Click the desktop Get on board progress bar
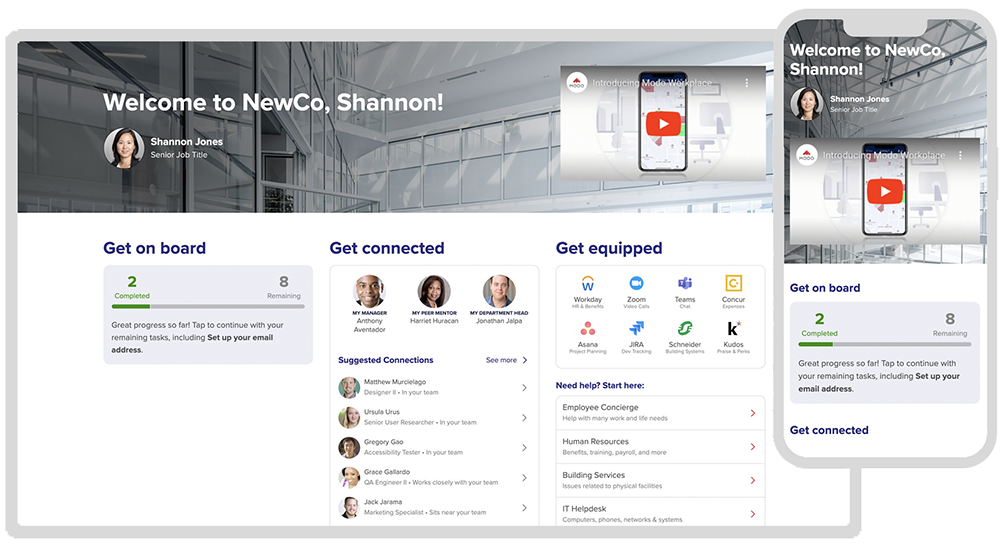The image size is (1000, 546). pos(207,306)
